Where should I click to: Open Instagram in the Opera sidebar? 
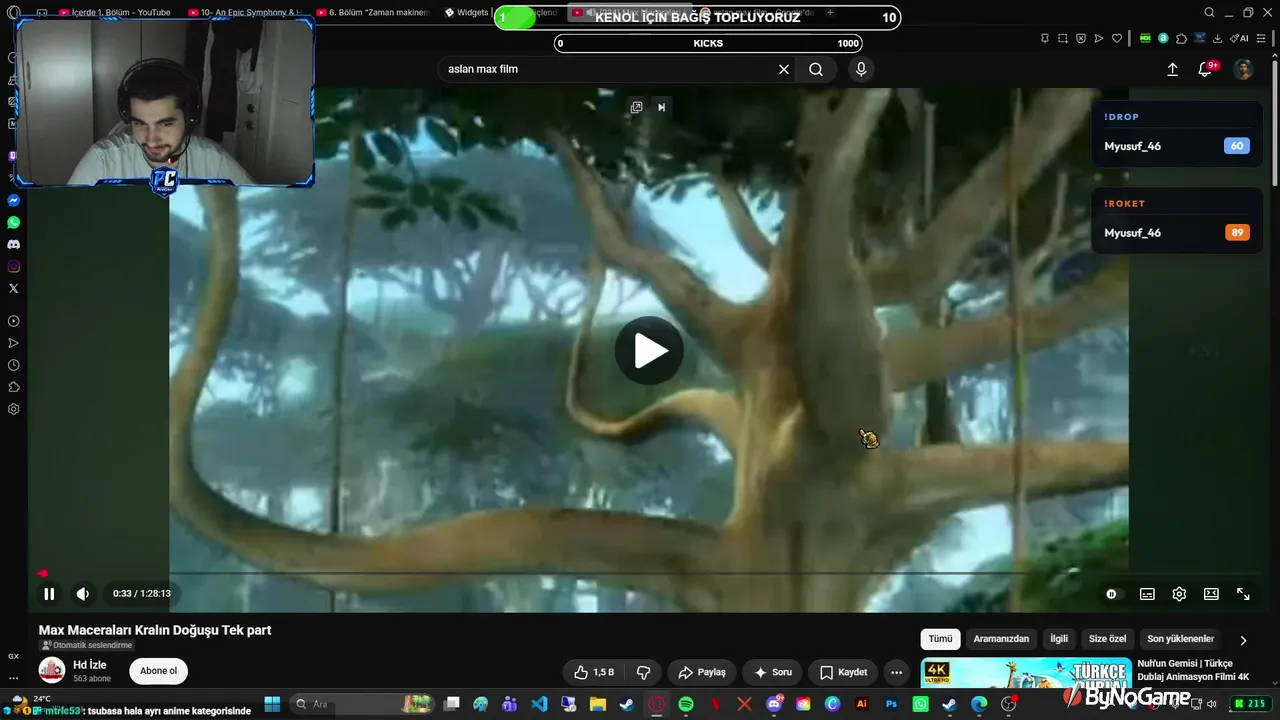[14, 267]
